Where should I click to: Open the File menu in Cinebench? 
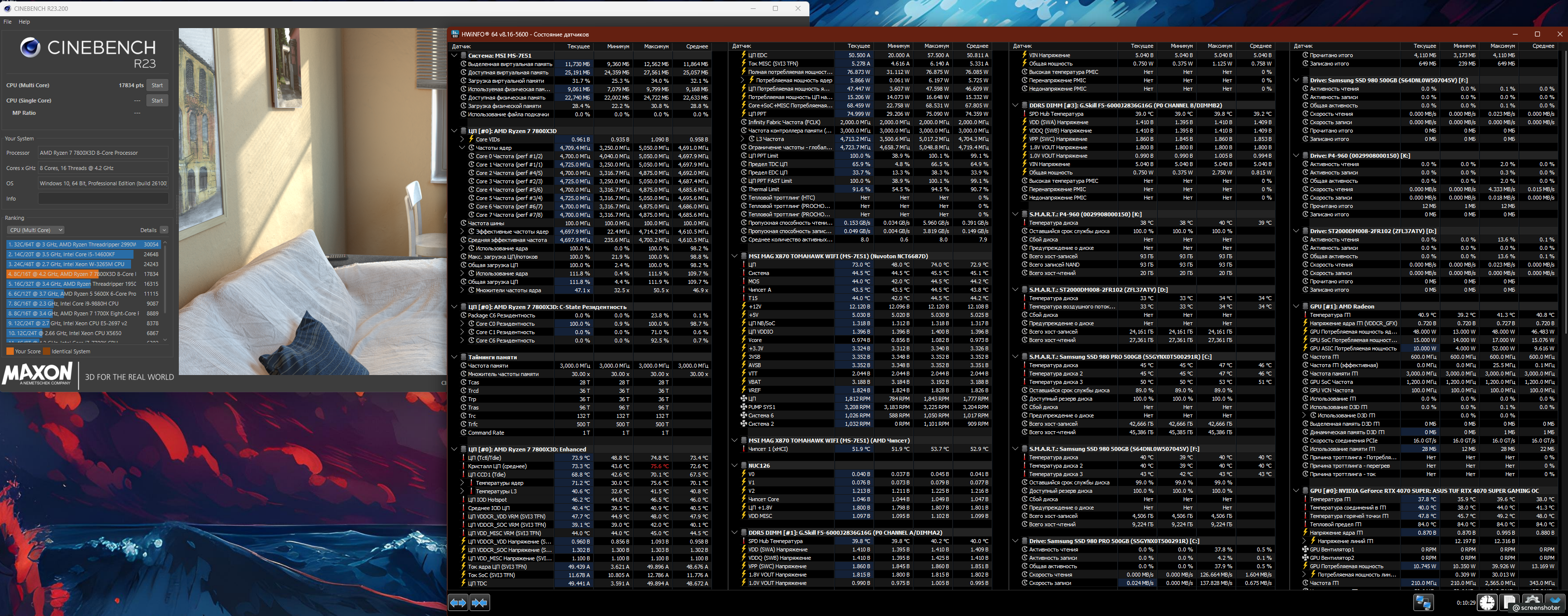tap(7, 22)
